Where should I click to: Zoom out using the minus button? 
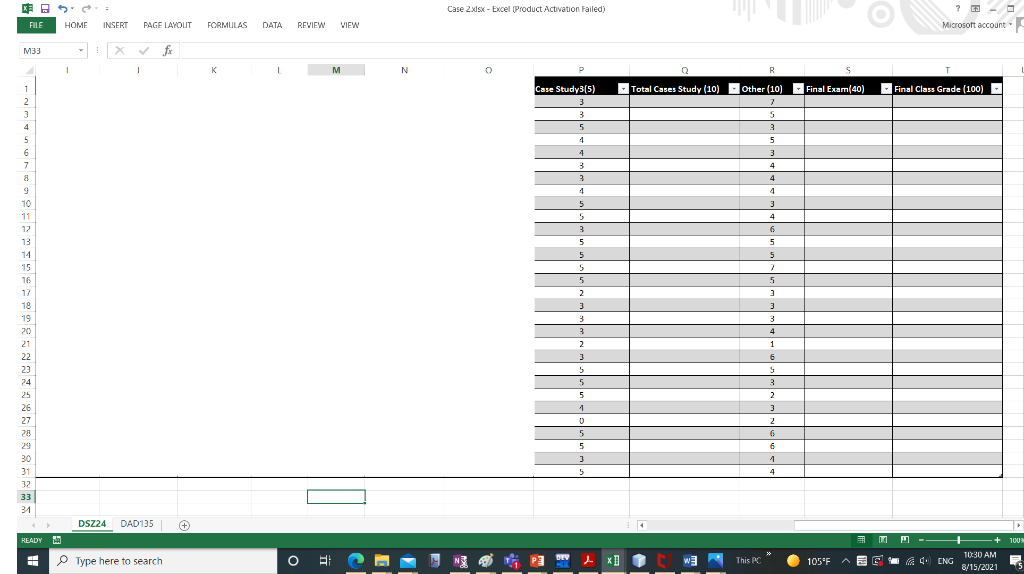921,540
